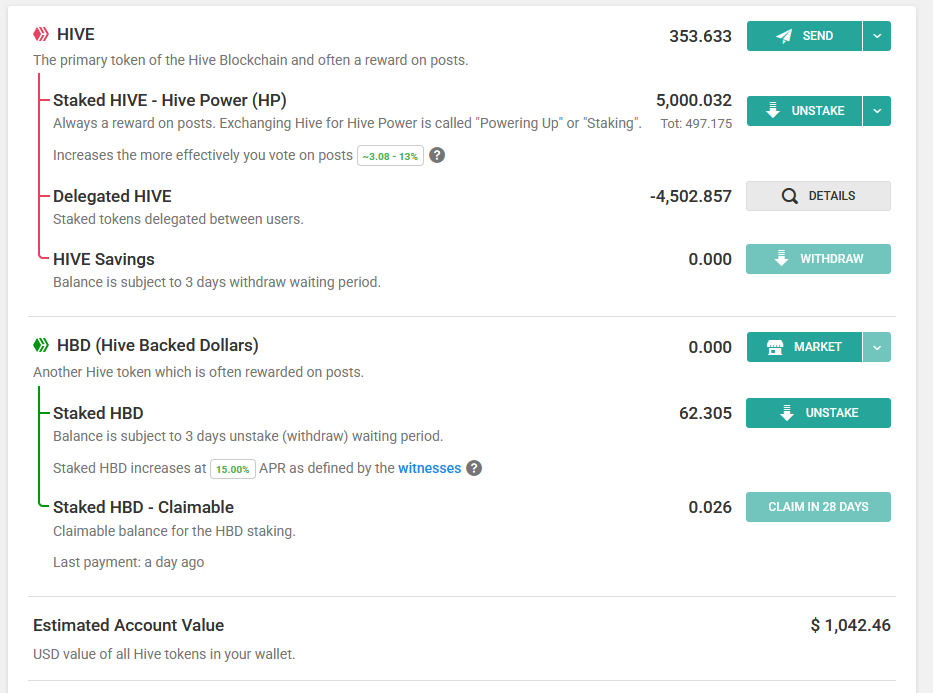Open the witnesses link
Screen dimensions: 933x693
430,468
